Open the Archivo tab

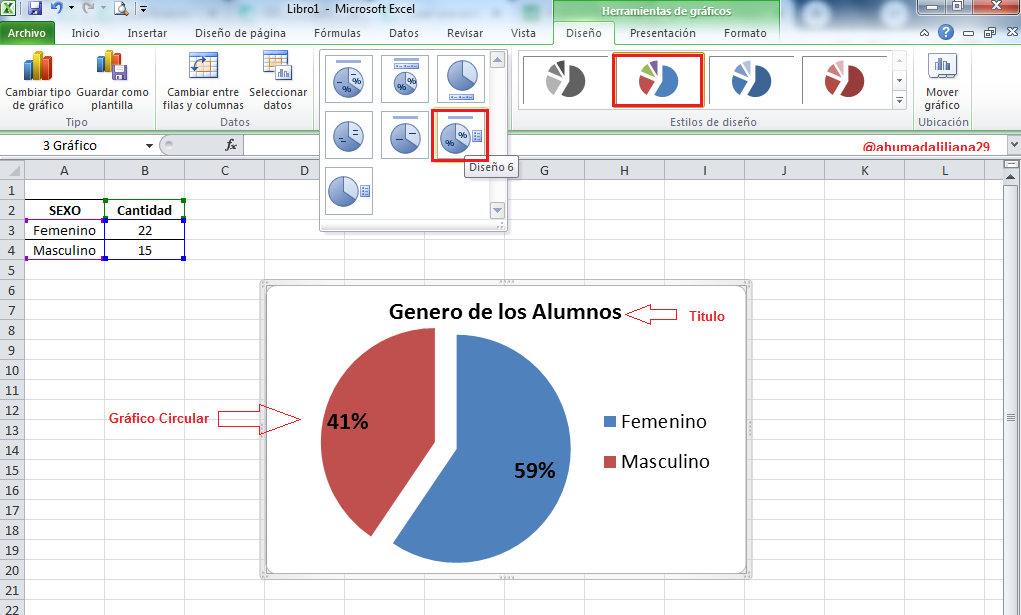27,33
